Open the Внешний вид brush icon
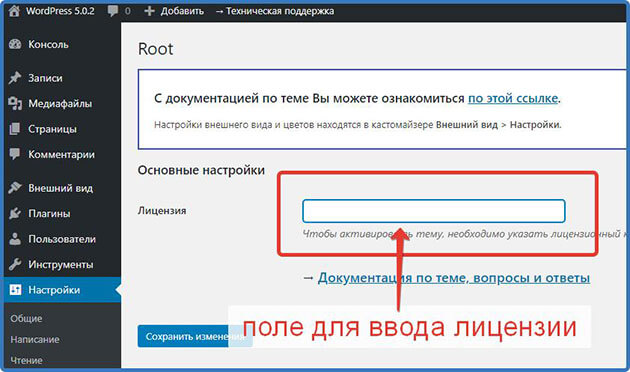The height and width of the screenshot is (372, 630). coord(15,188)
